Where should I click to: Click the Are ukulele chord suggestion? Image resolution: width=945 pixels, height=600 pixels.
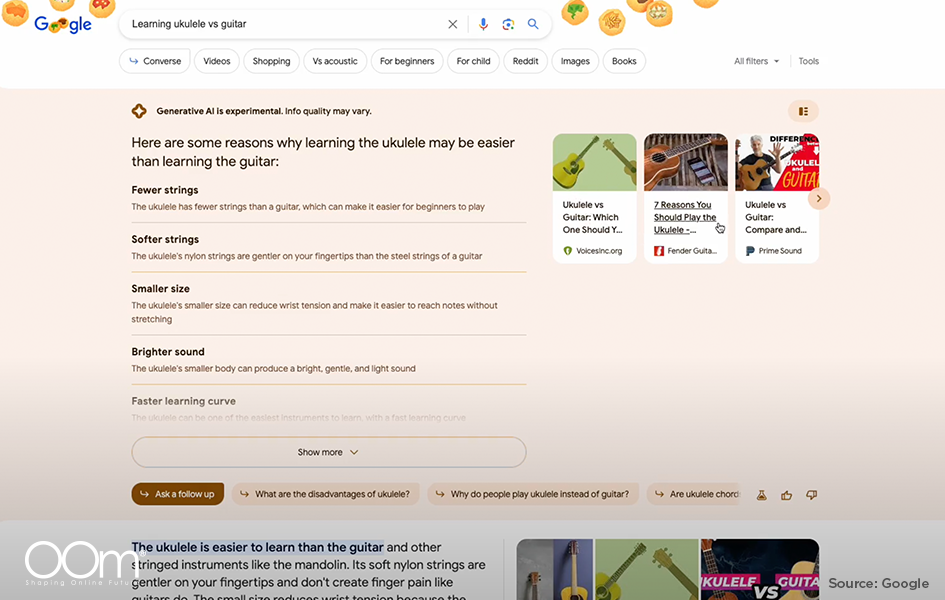(x=694, y=494)
